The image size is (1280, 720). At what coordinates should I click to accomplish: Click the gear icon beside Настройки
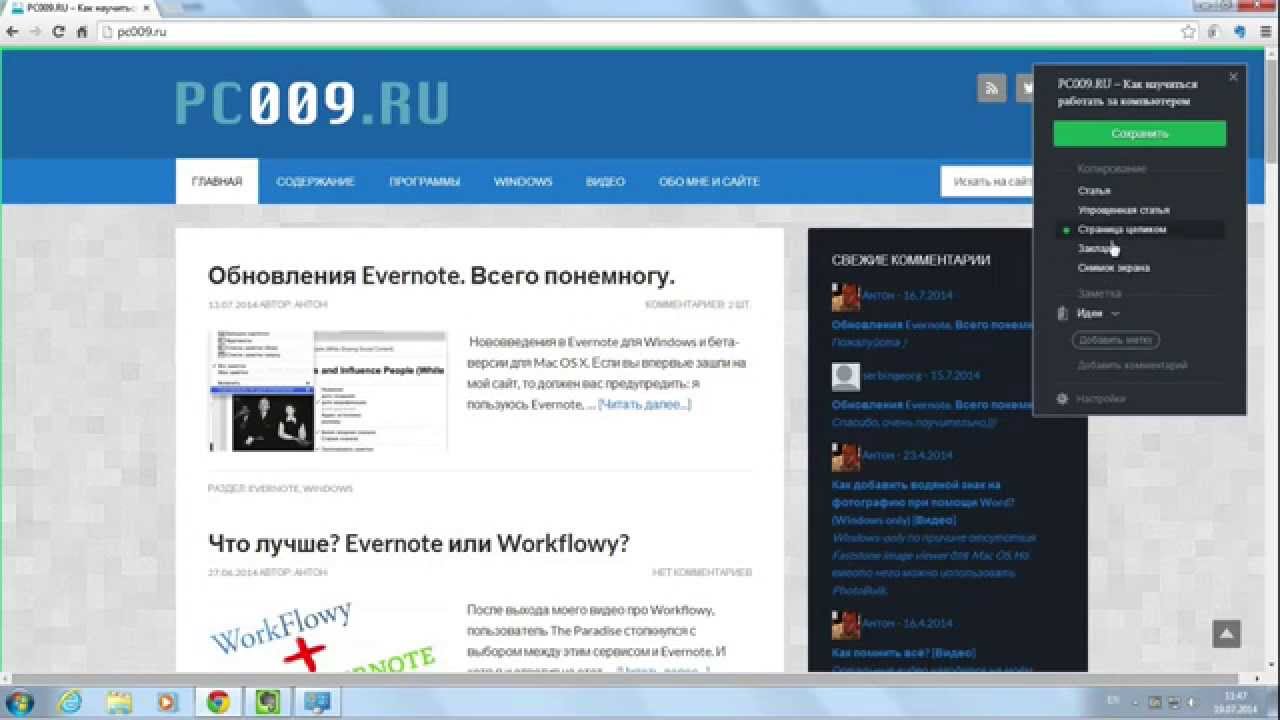(1062, 399)
